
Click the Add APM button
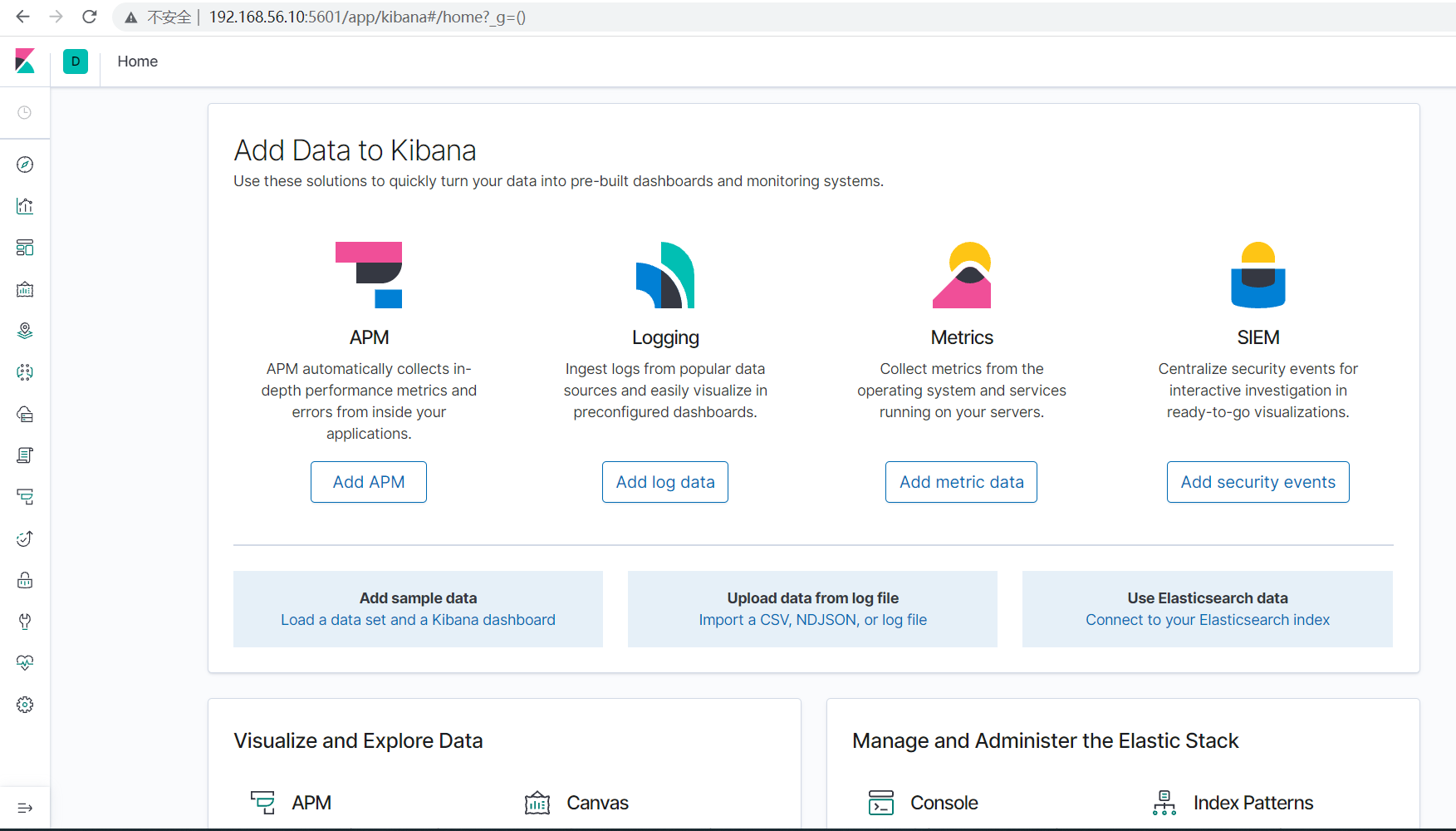tap(369, 482)
